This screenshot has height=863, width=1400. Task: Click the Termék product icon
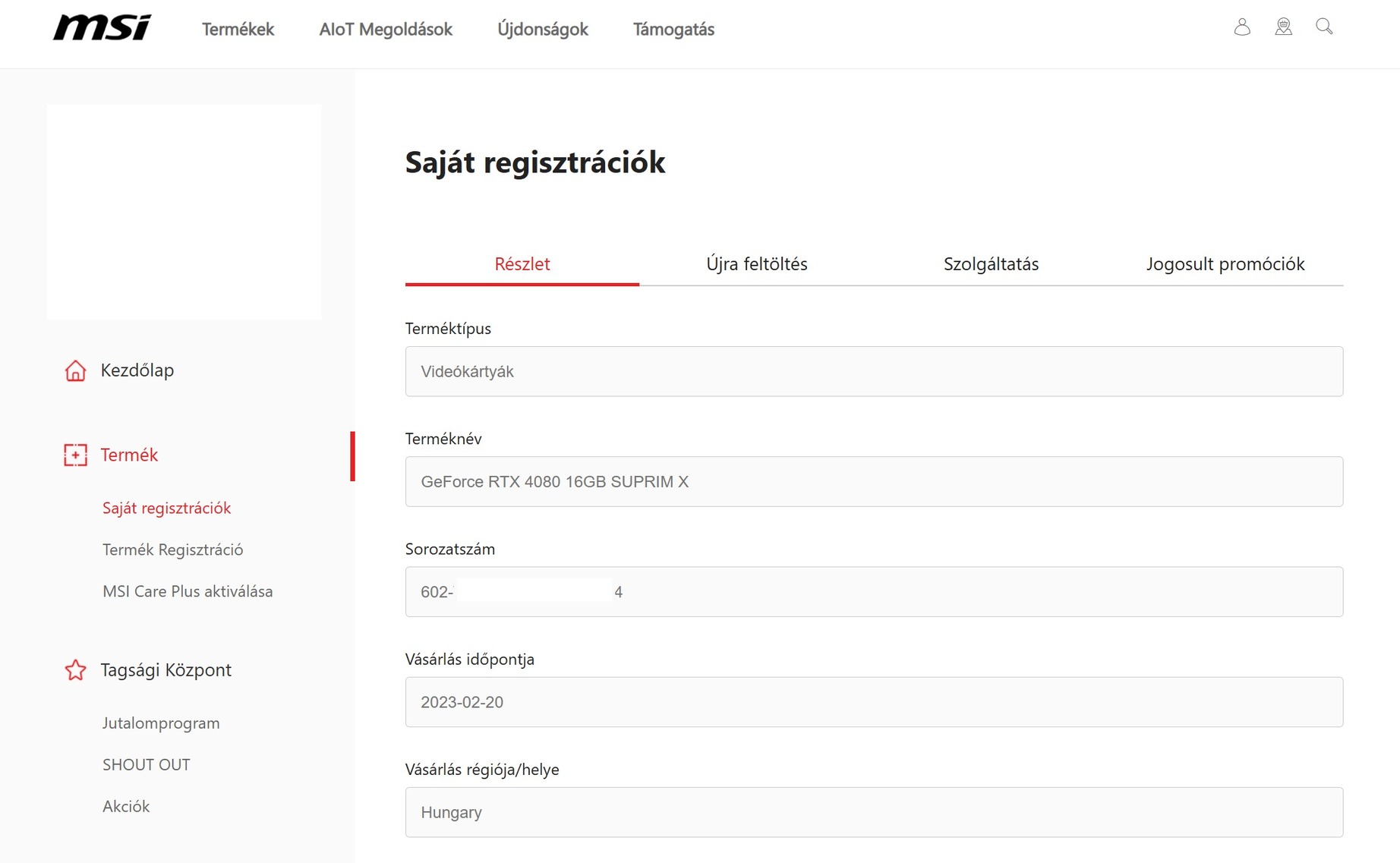75,455
